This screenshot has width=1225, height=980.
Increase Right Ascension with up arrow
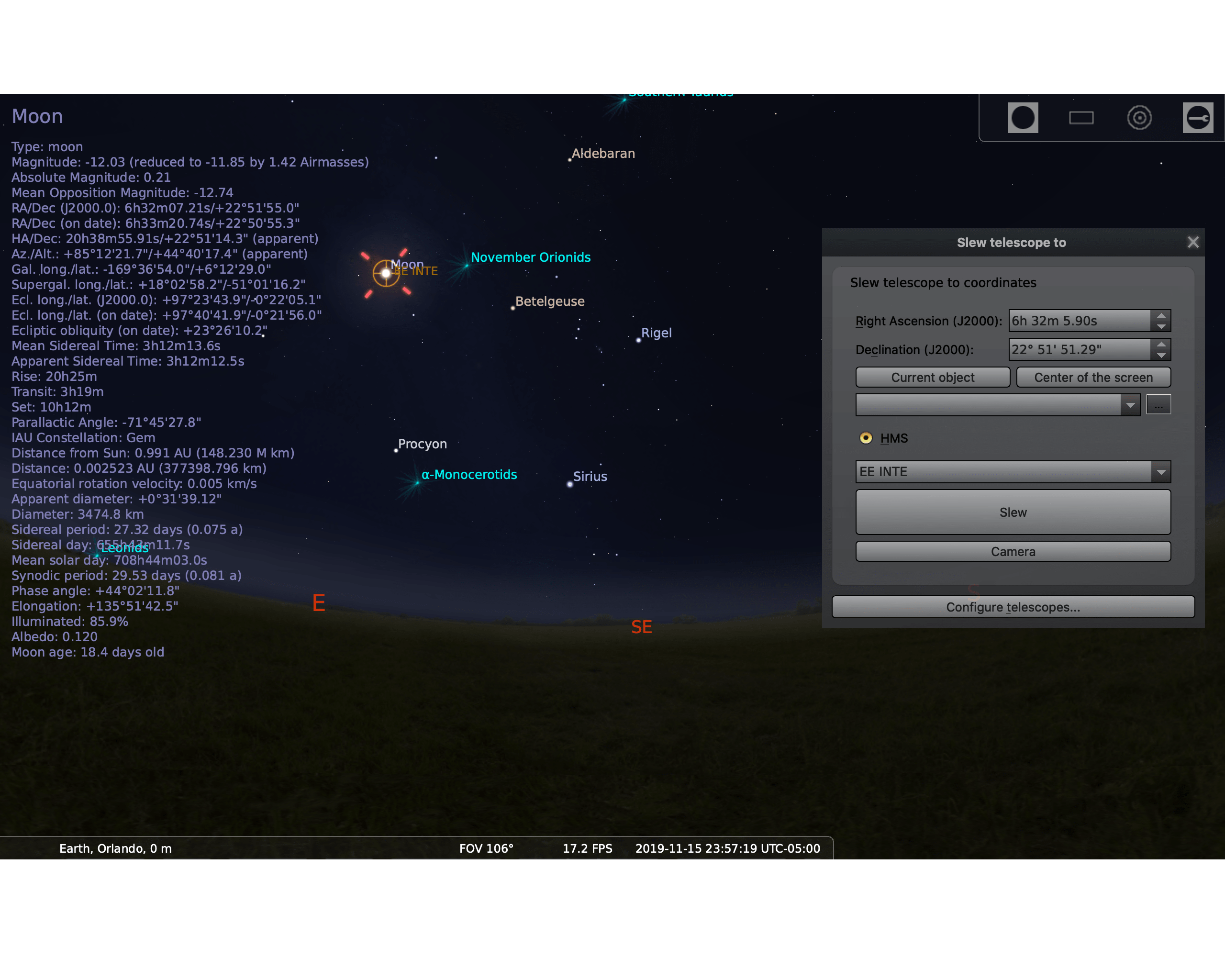[1161, 315]
